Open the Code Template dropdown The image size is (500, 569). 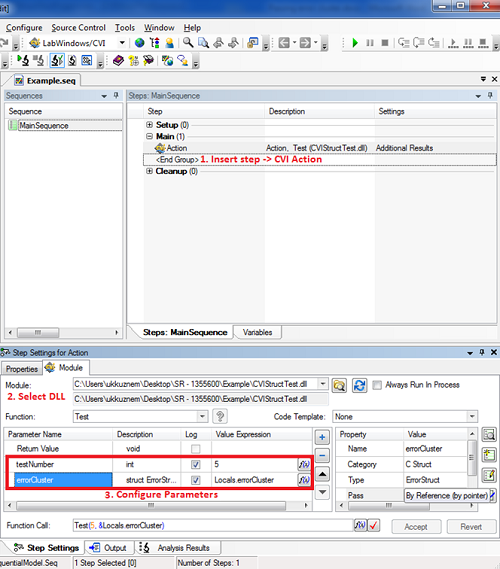472,416
